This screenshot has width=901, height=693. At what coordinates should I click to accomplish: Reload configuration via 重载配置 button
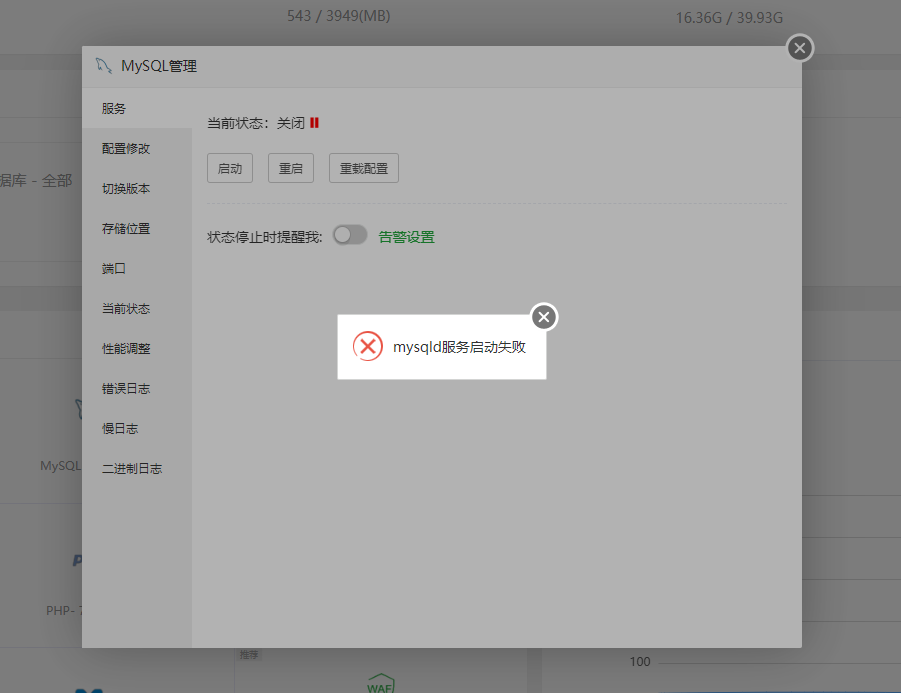[364, 168]
